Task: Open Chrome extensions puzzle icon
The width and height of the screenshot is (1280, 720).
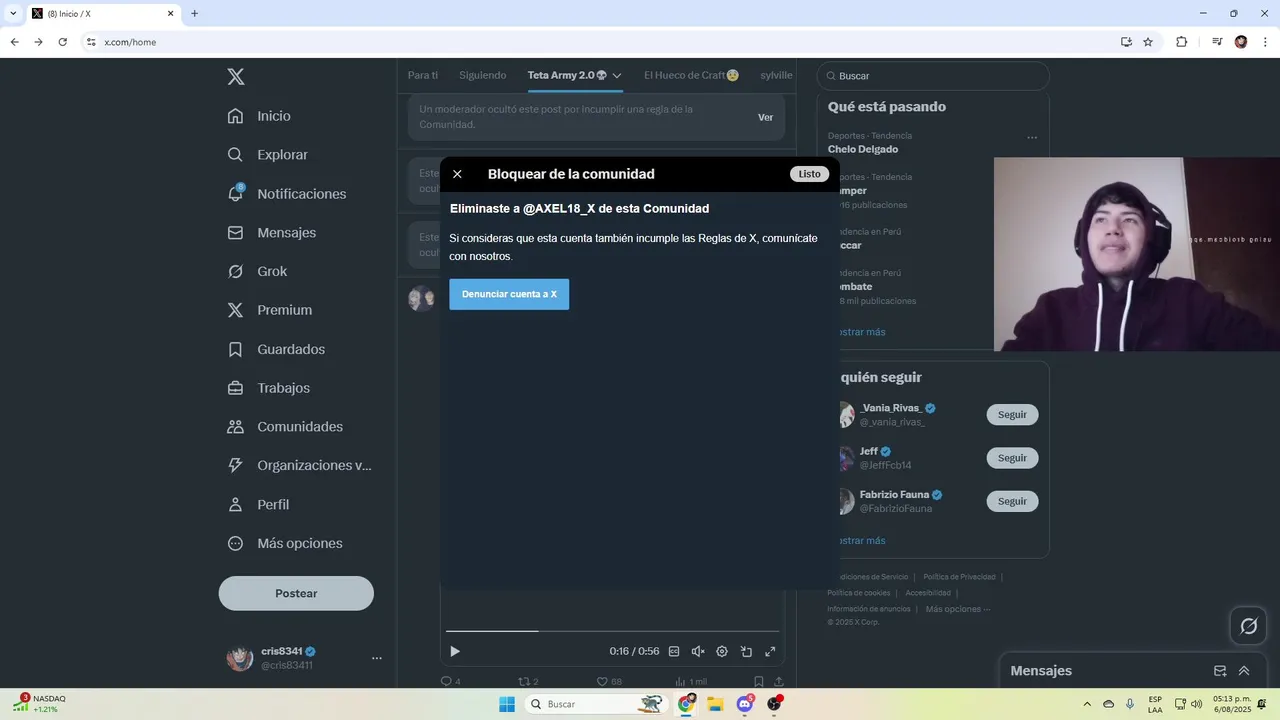Action: 1182,42
